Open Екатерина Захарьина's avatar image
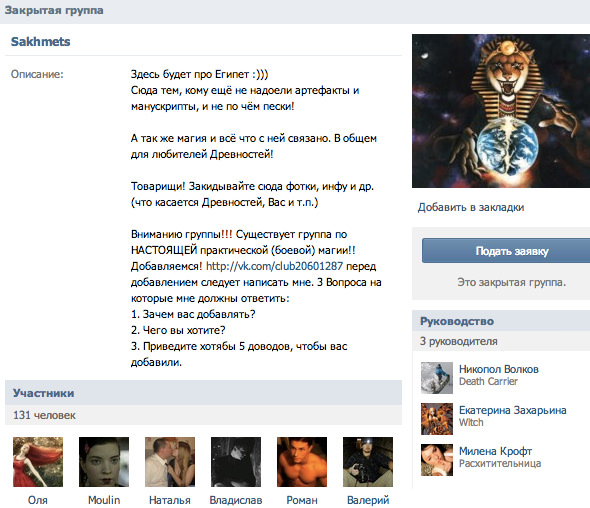 pyautogui.click(x=437, y=419)
